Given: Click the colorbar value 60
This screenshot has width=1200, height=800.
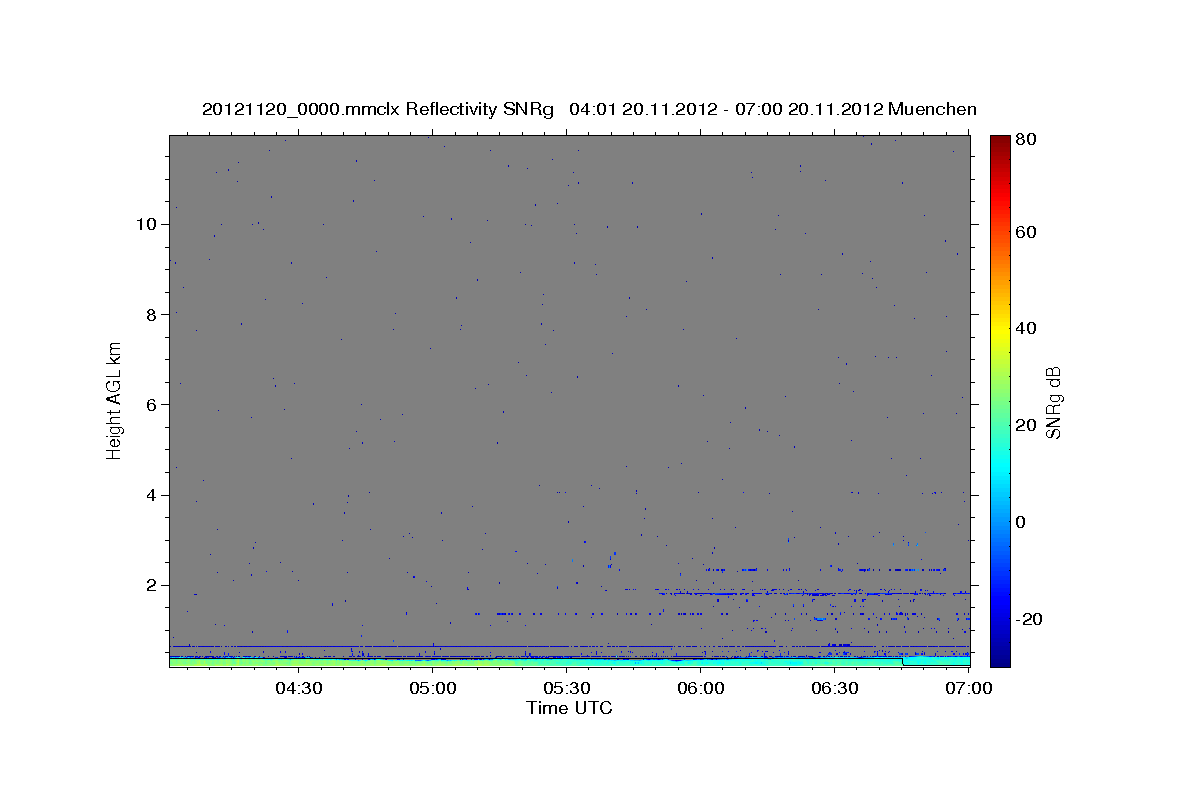Looking at the screenshot, I should tap(1025, 232).
